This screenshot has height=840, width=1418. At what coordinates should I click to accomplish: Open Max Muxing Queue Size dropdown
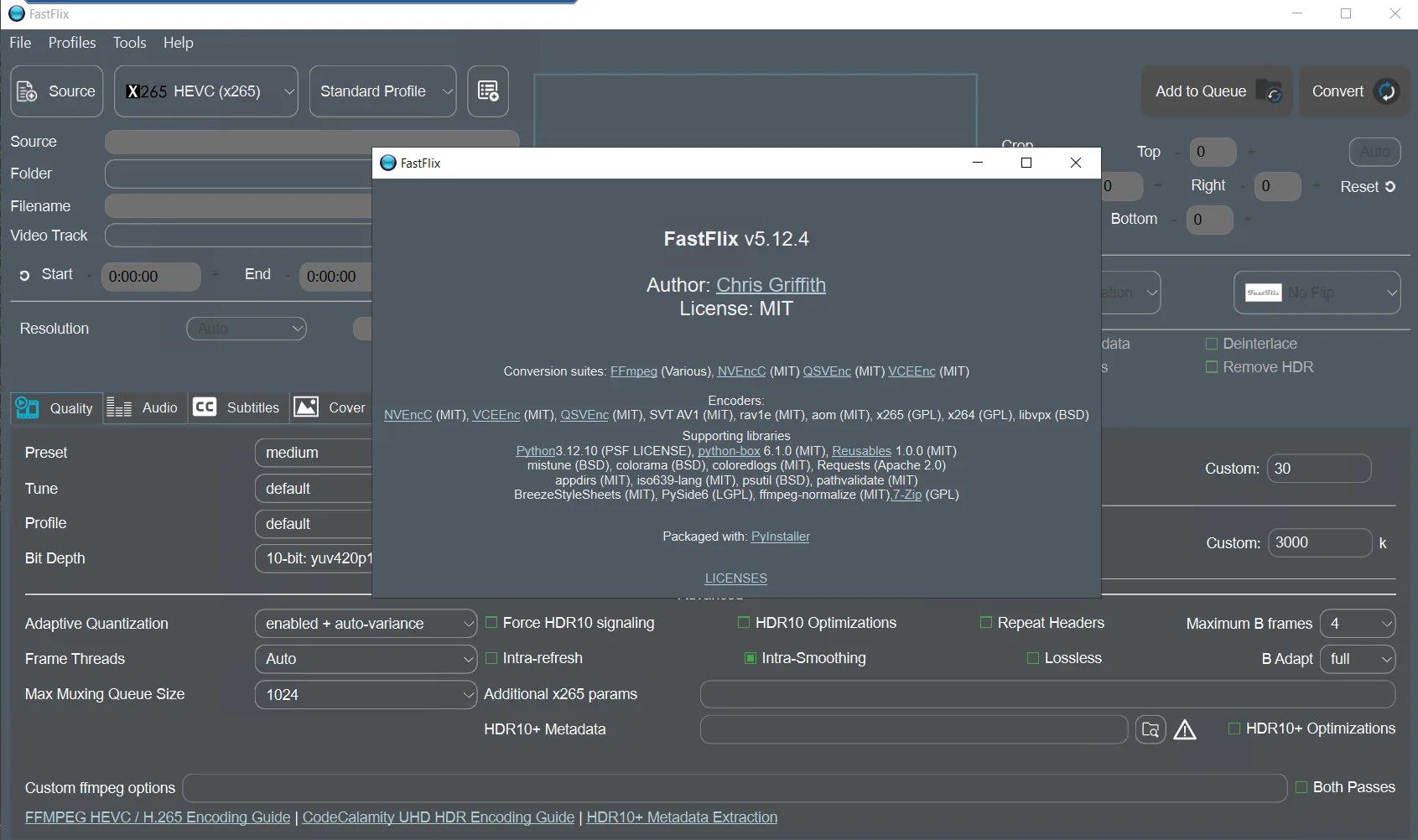point(366,694)
